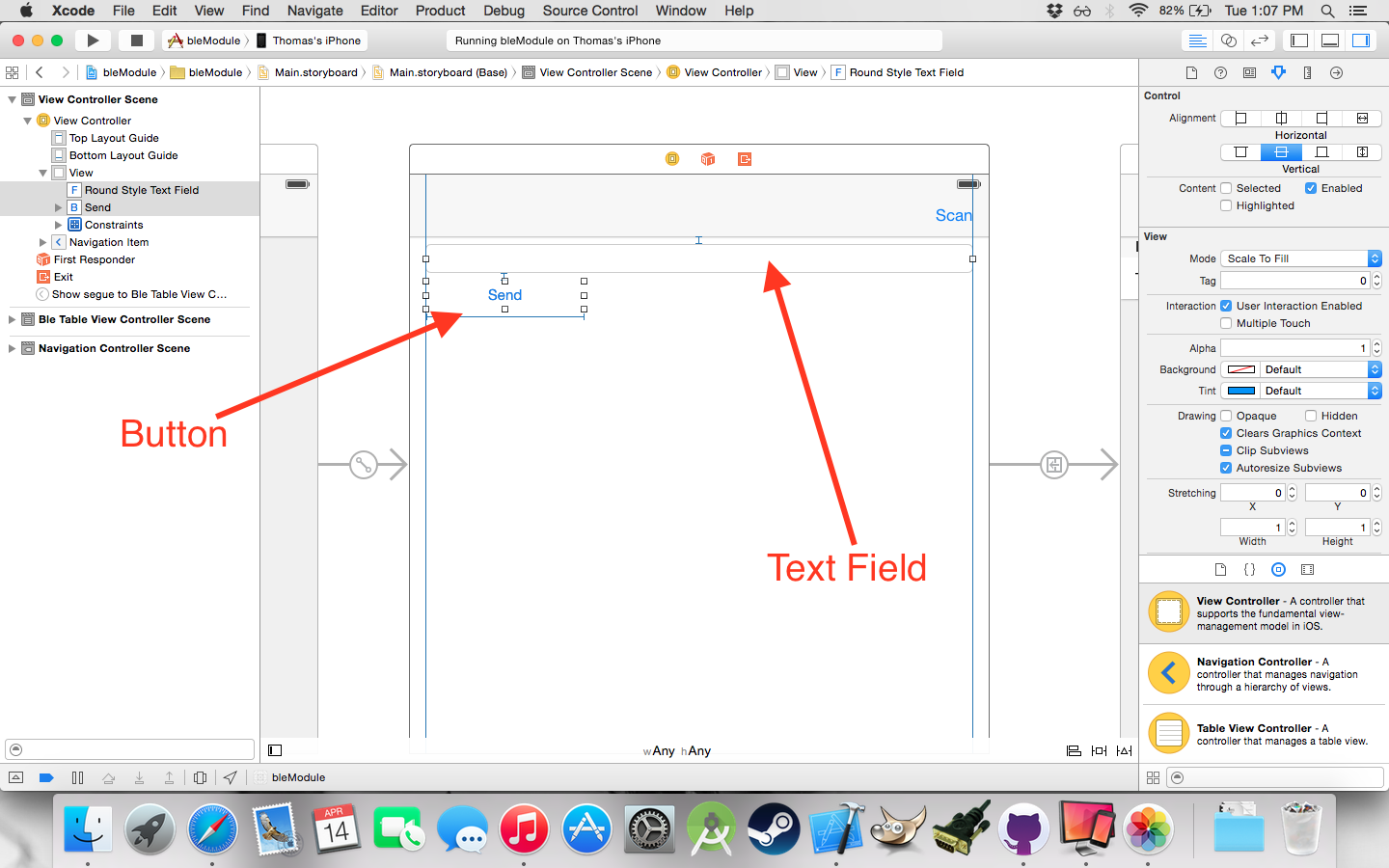Open the Align constraints popup
Viewport: 1389px width, 868px height.
[1074, 750]
